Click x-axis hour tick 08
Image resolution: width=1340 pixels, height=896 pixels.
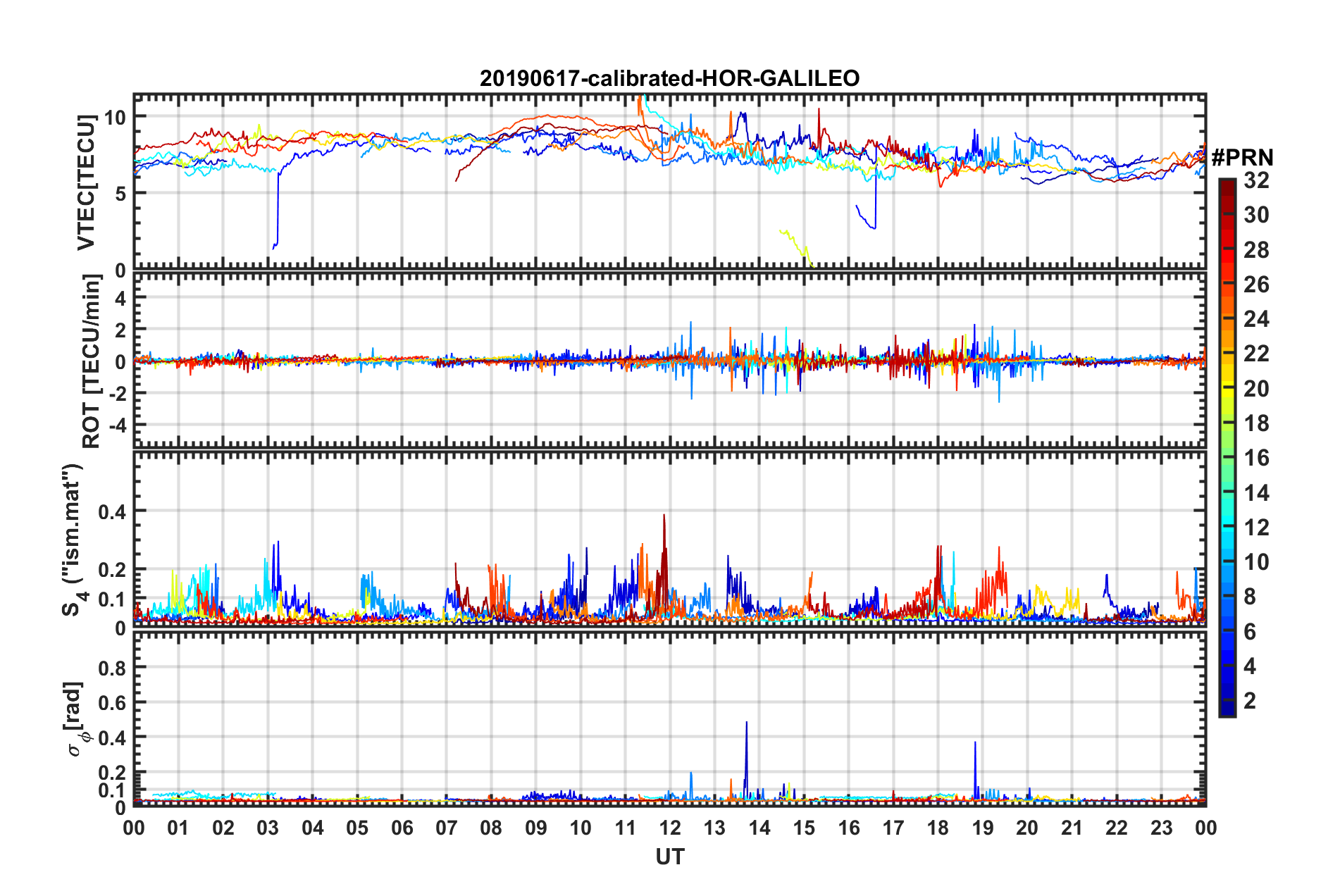tap(491, 828)
